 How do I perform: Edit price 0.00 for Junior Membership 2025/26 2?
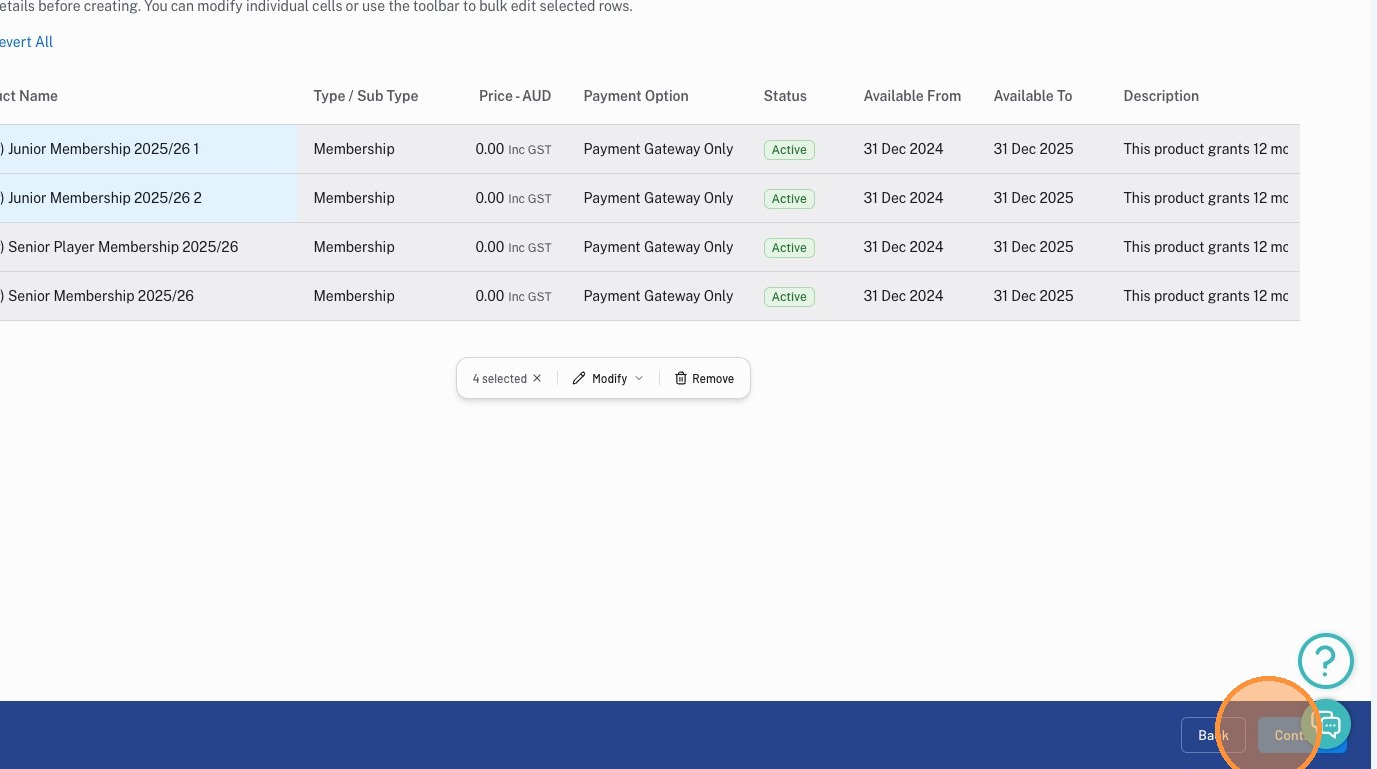pyautogui.click(x=490, y=198)
